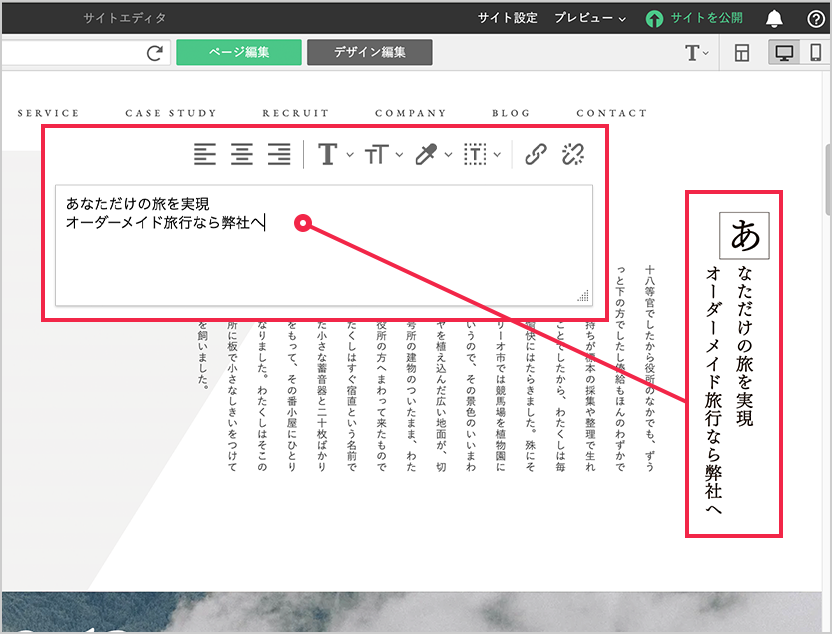Screen dimensions: 832x634
Task: Open the notifications bell
Action: (774, 18)
